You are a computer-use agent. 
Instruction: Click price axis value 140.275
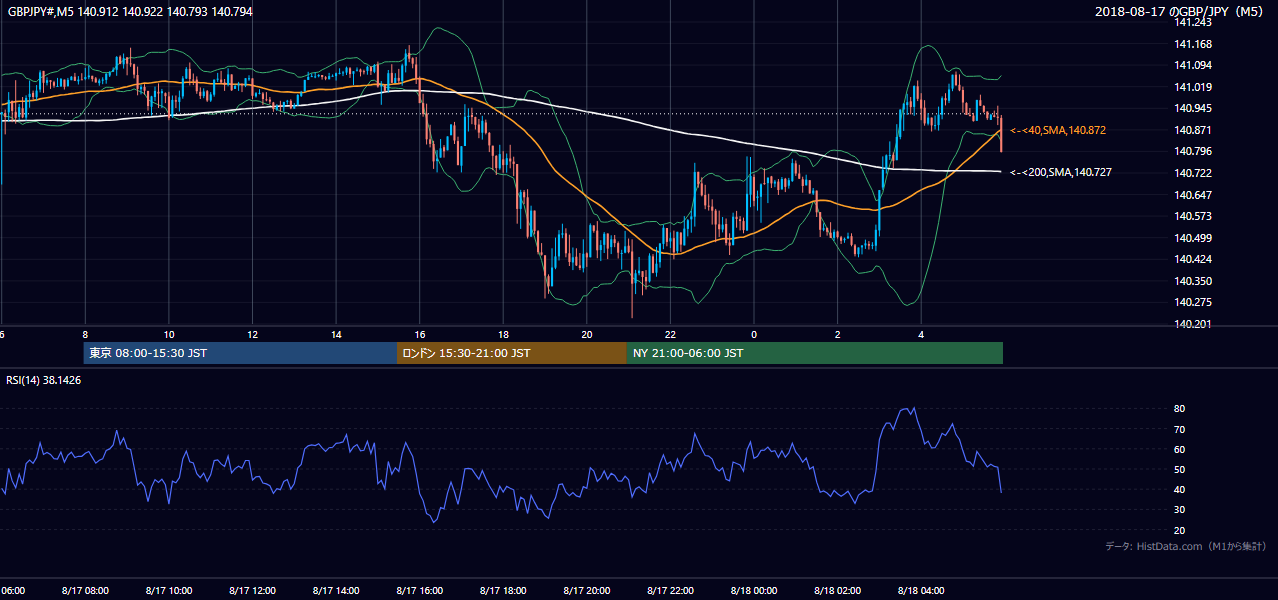tap(1194, 302)
